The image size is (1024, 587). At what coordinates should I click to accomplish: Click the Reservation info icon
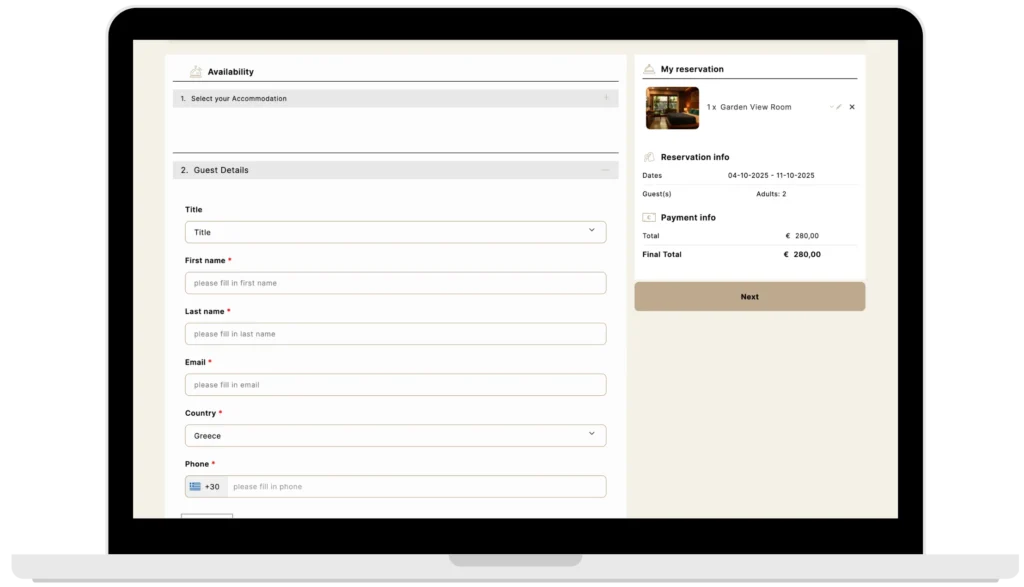click(x=649, y=157)
